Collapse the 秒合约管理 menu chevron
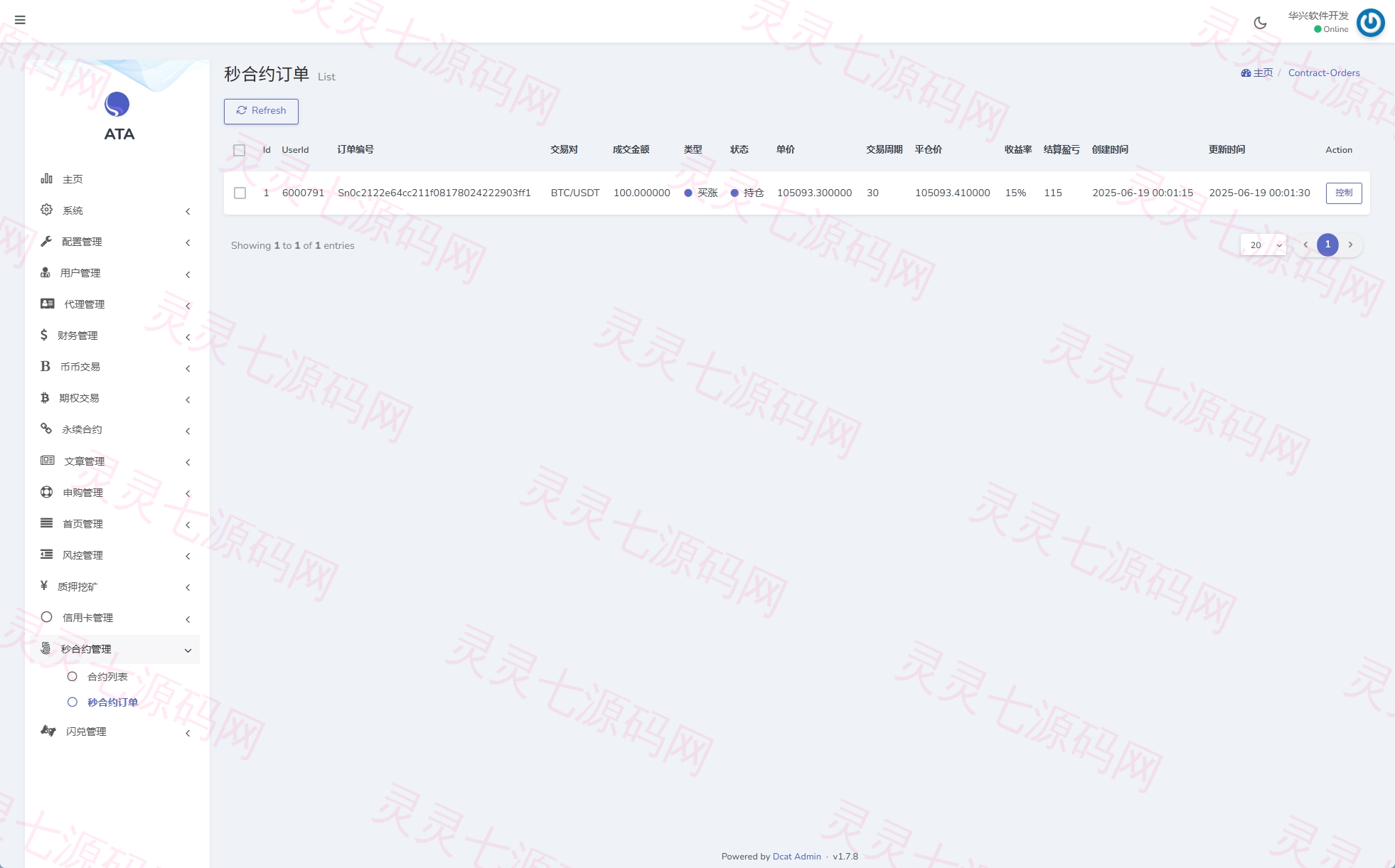Viewport: 1395px width, 868px height. 188,650
